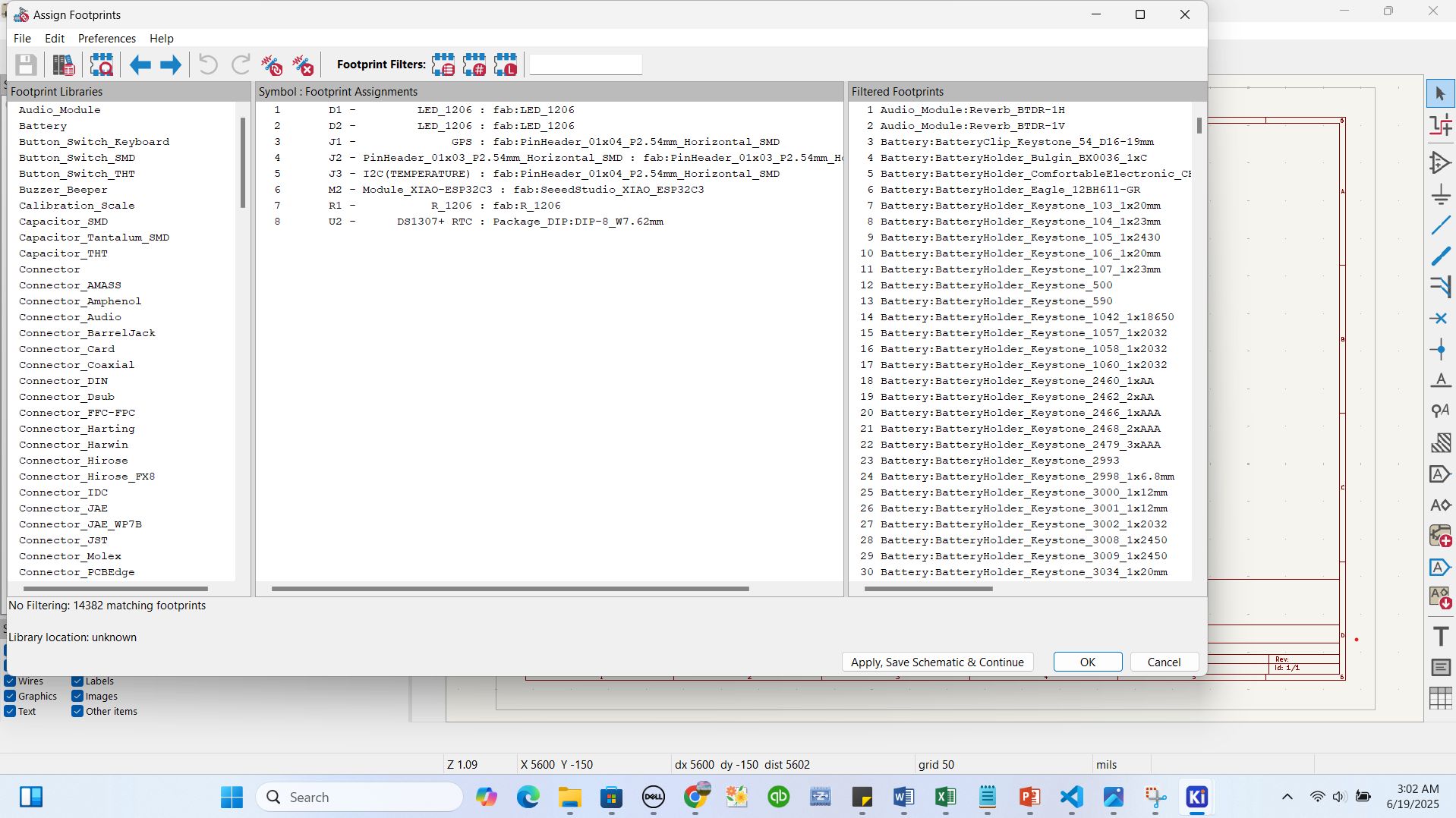
Task: Select the Battery library row
Action: click(43, 126)
